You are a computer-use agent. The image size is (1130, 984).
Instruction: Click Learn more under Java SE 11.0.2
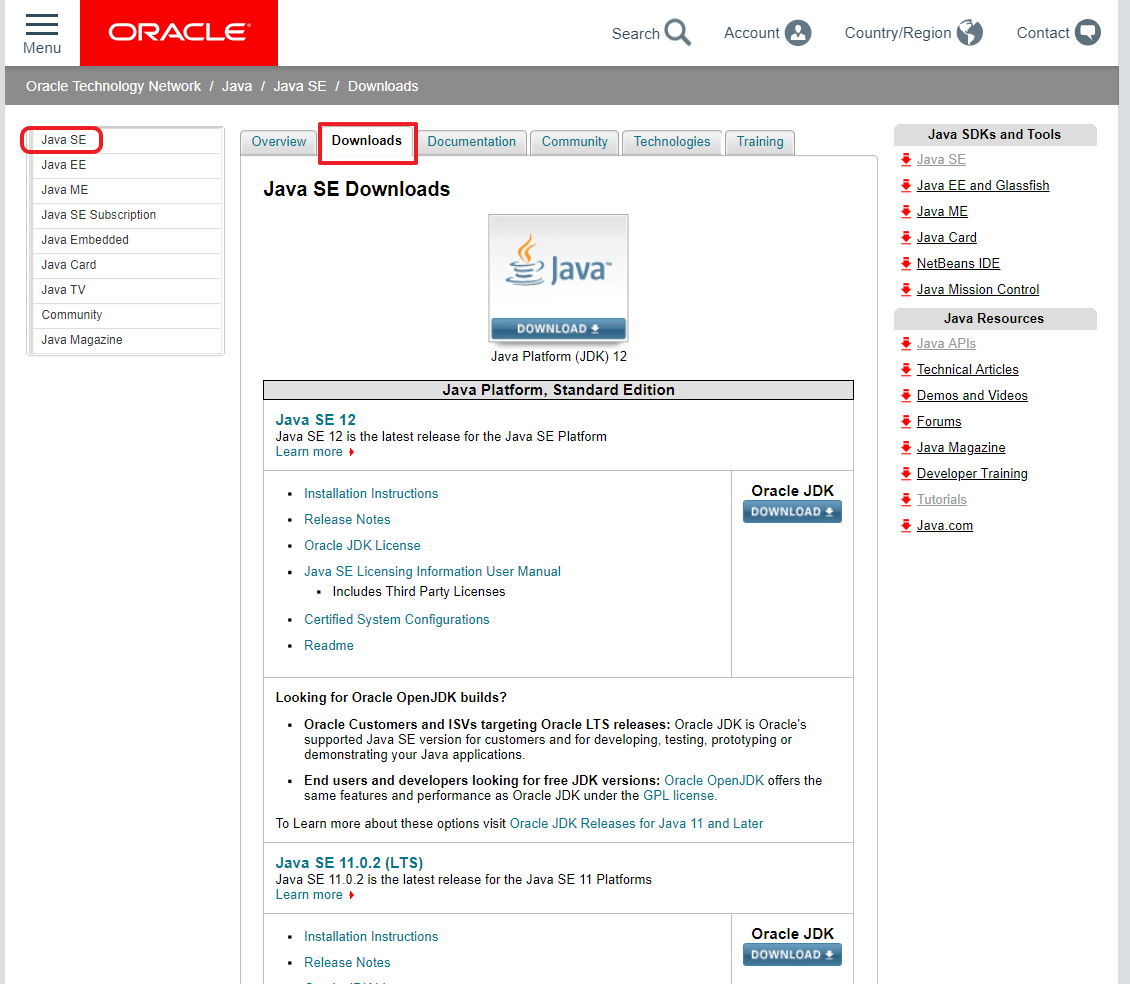(309, 895)
